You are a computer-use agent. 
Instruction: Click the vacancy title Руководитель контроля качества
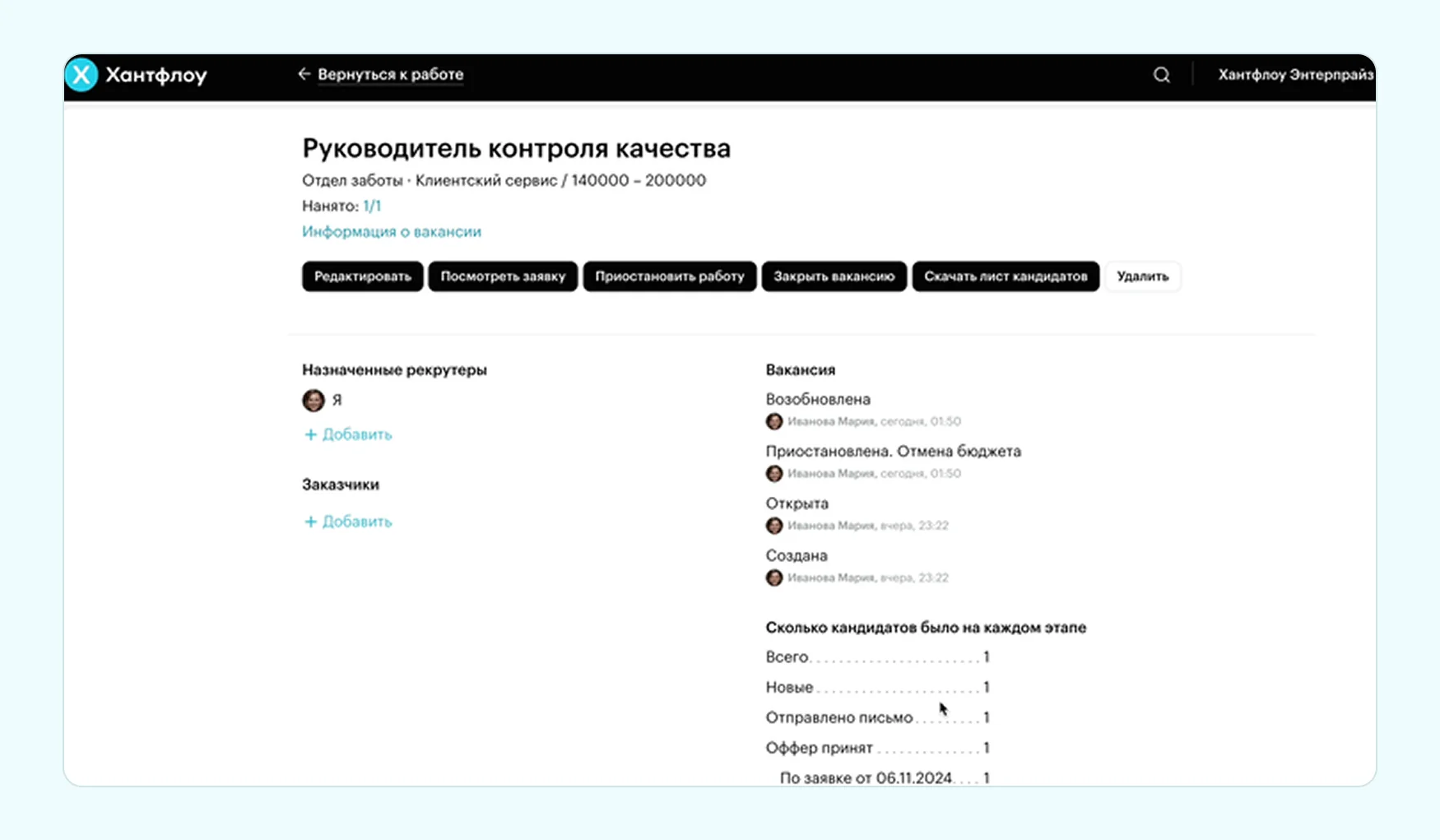point(517,149)
